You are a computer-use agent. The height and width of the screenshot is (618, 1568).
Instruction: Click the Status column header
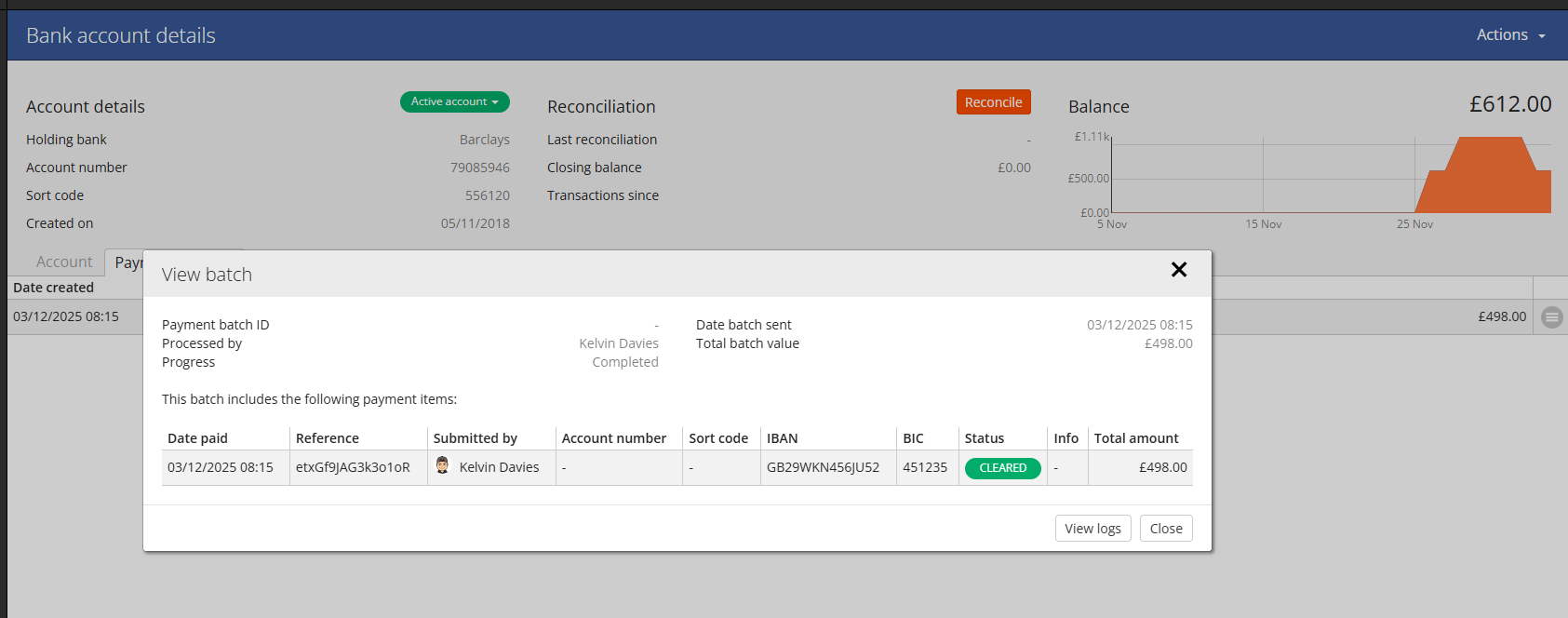click(x=984, y=438)
